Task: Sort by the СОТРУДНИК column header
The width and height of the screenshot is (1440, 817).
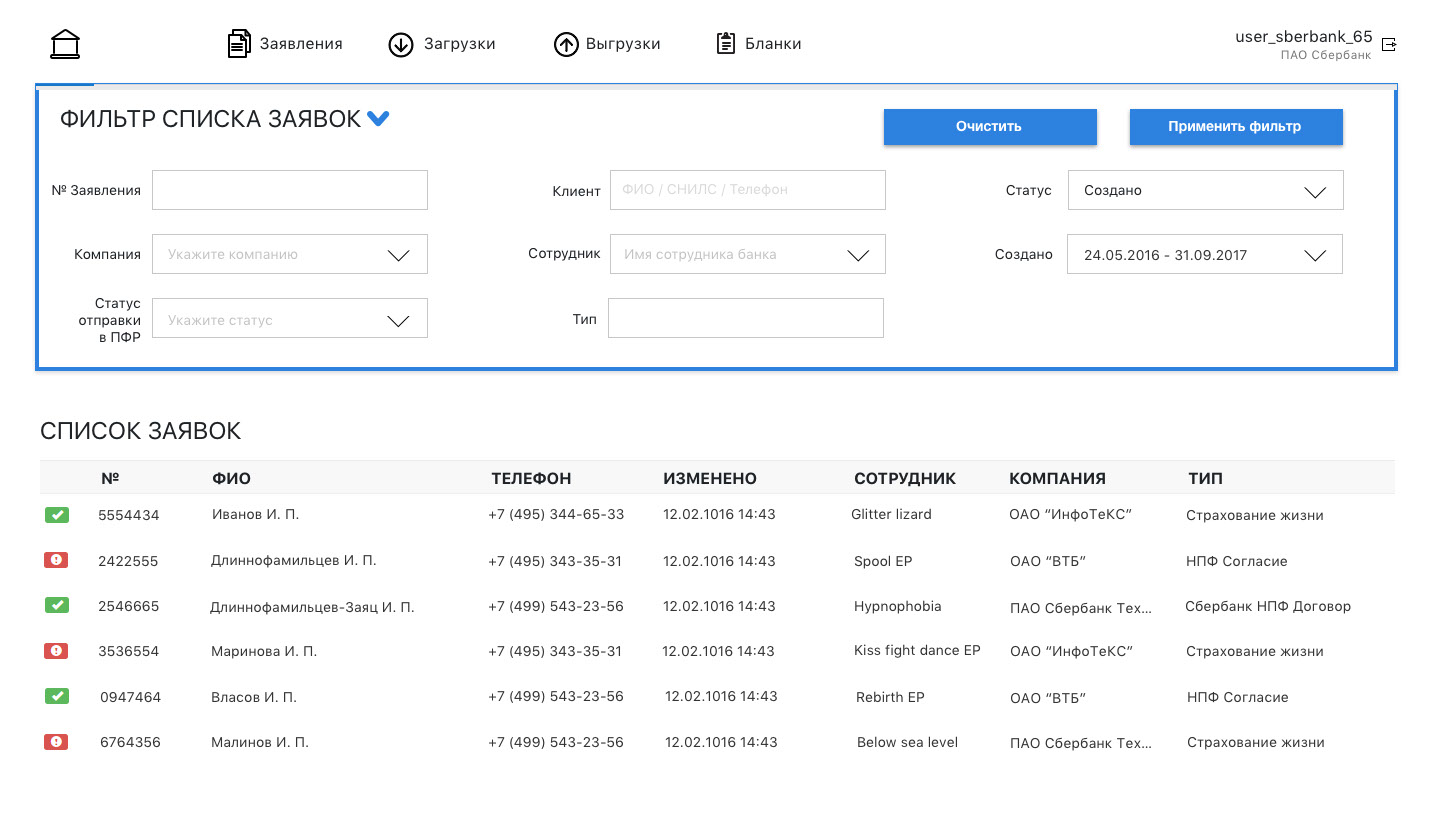Action: coord(905,478)
